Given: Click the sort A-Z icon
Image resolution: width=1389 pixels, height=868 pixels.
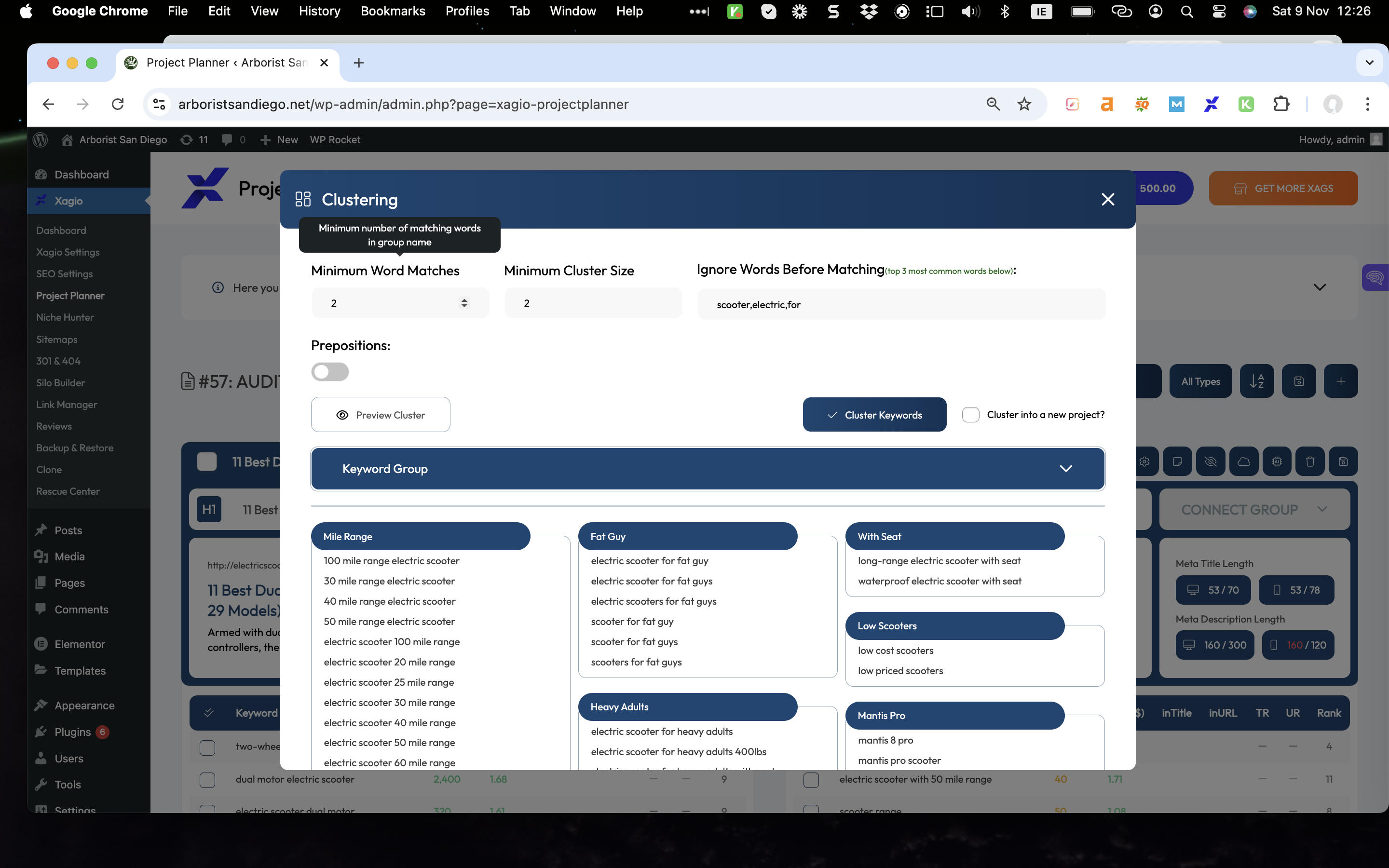Looking at the screenshot, I should tap(1256, 381).
